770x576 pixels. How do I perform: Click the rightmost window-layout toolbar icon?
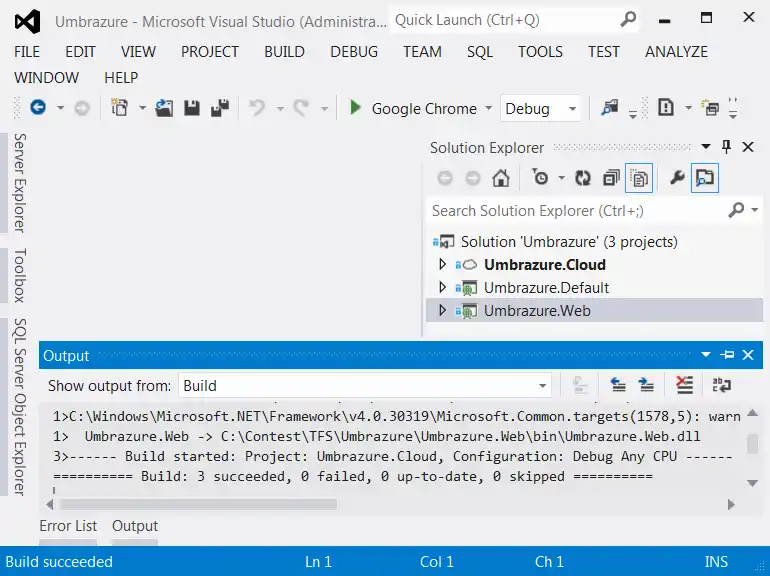point(710,108)
